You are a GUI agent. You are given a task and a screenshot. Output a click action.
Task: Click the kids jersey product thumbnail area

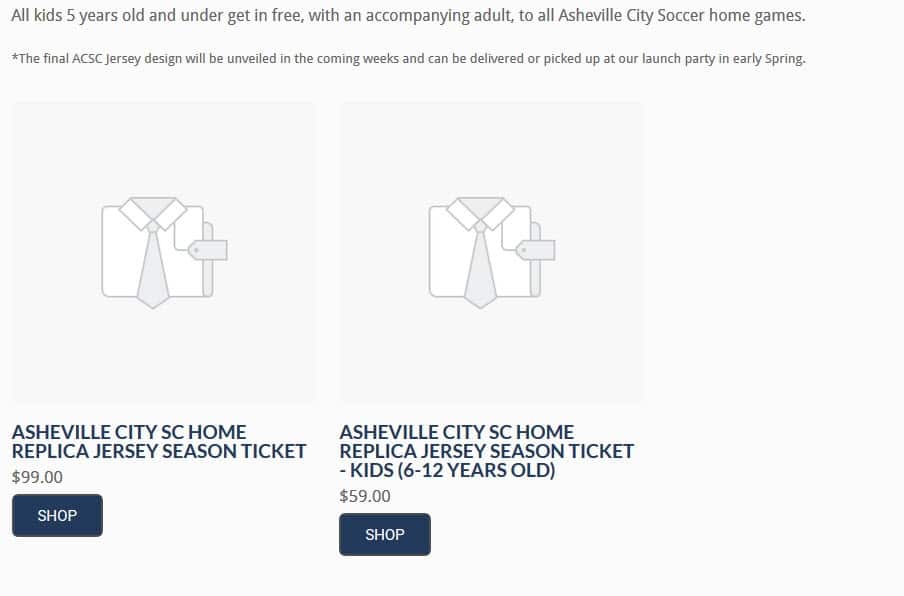491,252
